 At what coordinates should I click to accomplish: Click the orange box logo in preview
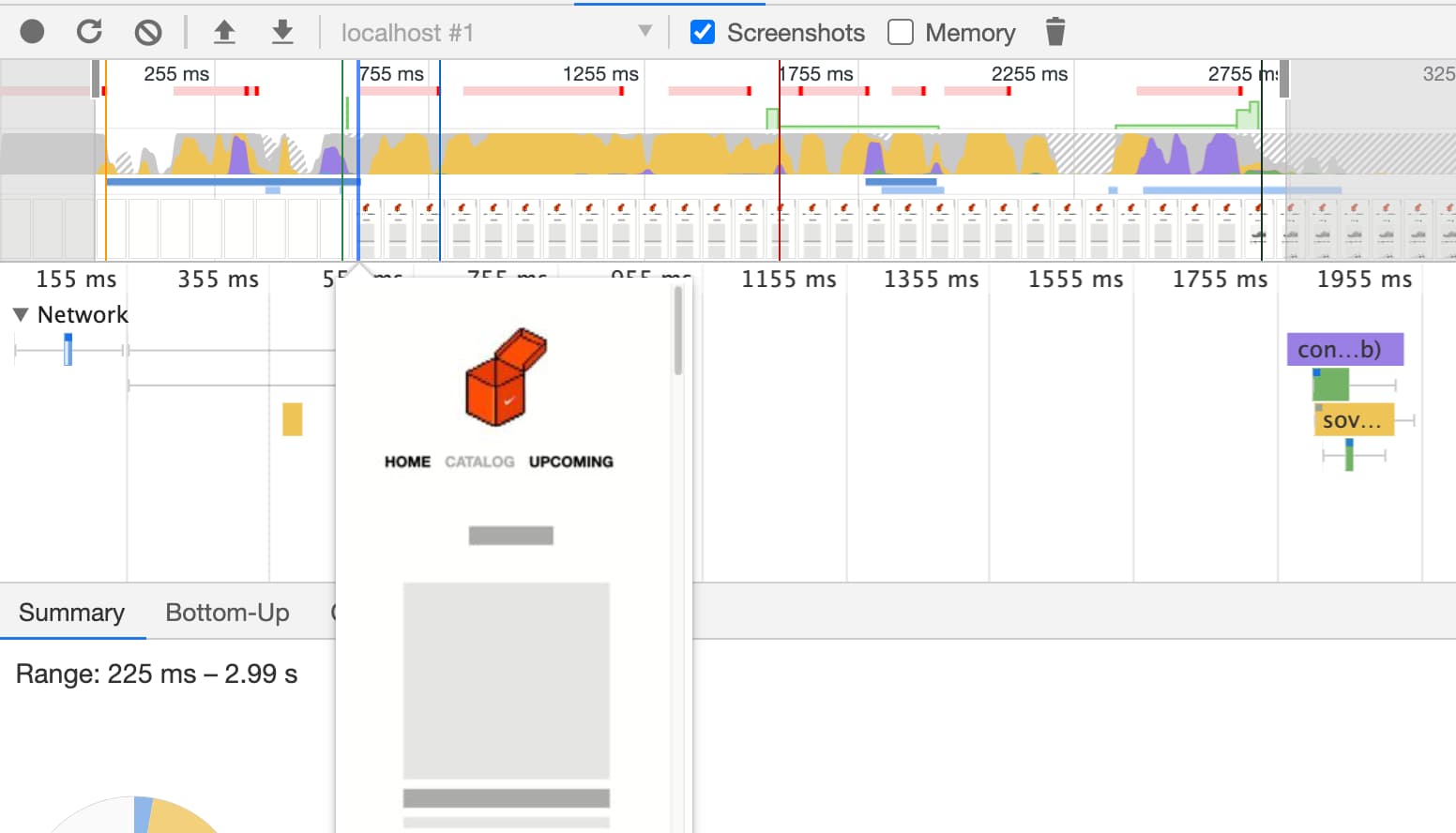[x=506, y=377]
